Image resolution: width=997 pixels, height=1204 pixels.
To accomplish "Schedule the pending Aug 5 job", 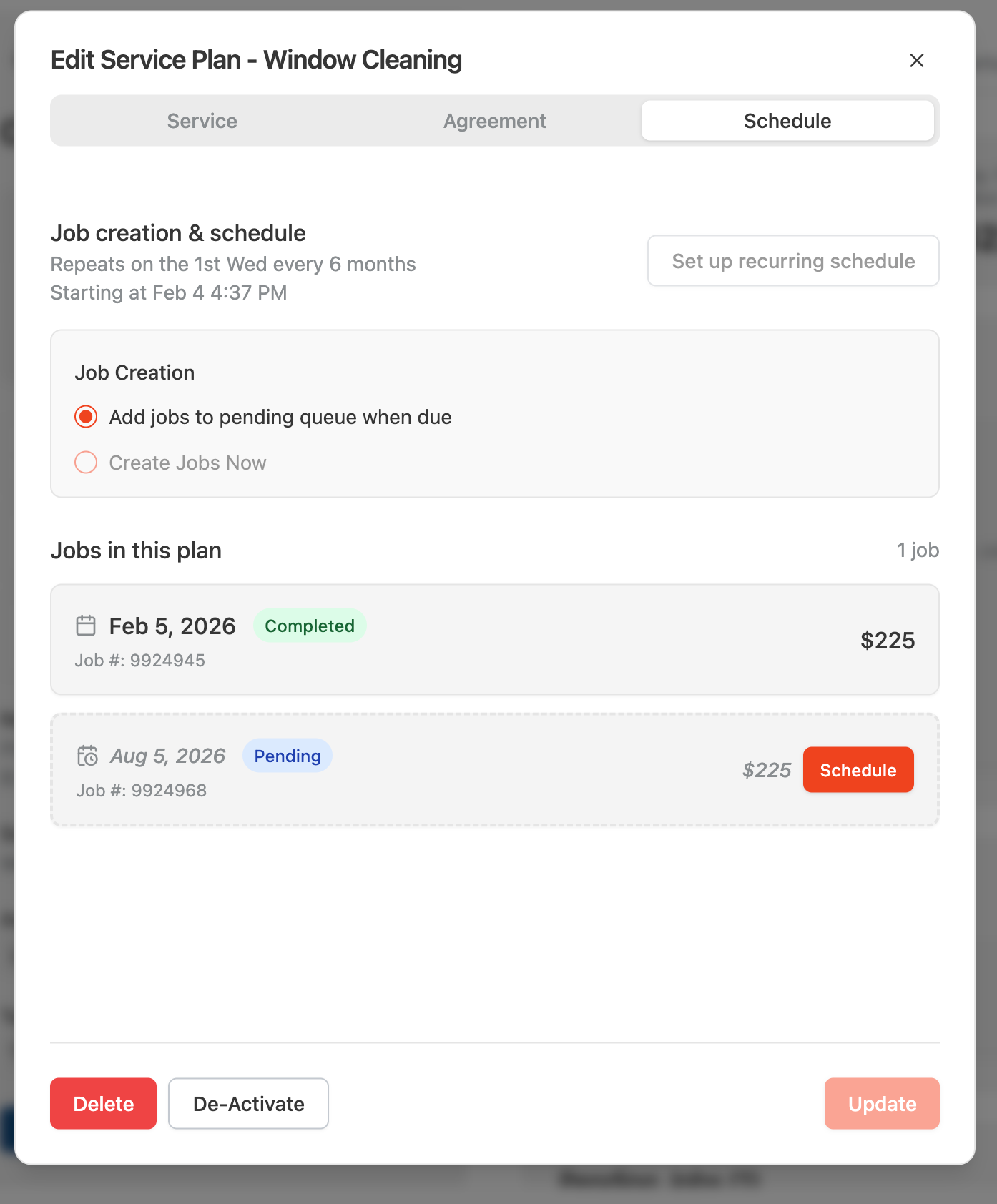I will click(x=858, y=770).
